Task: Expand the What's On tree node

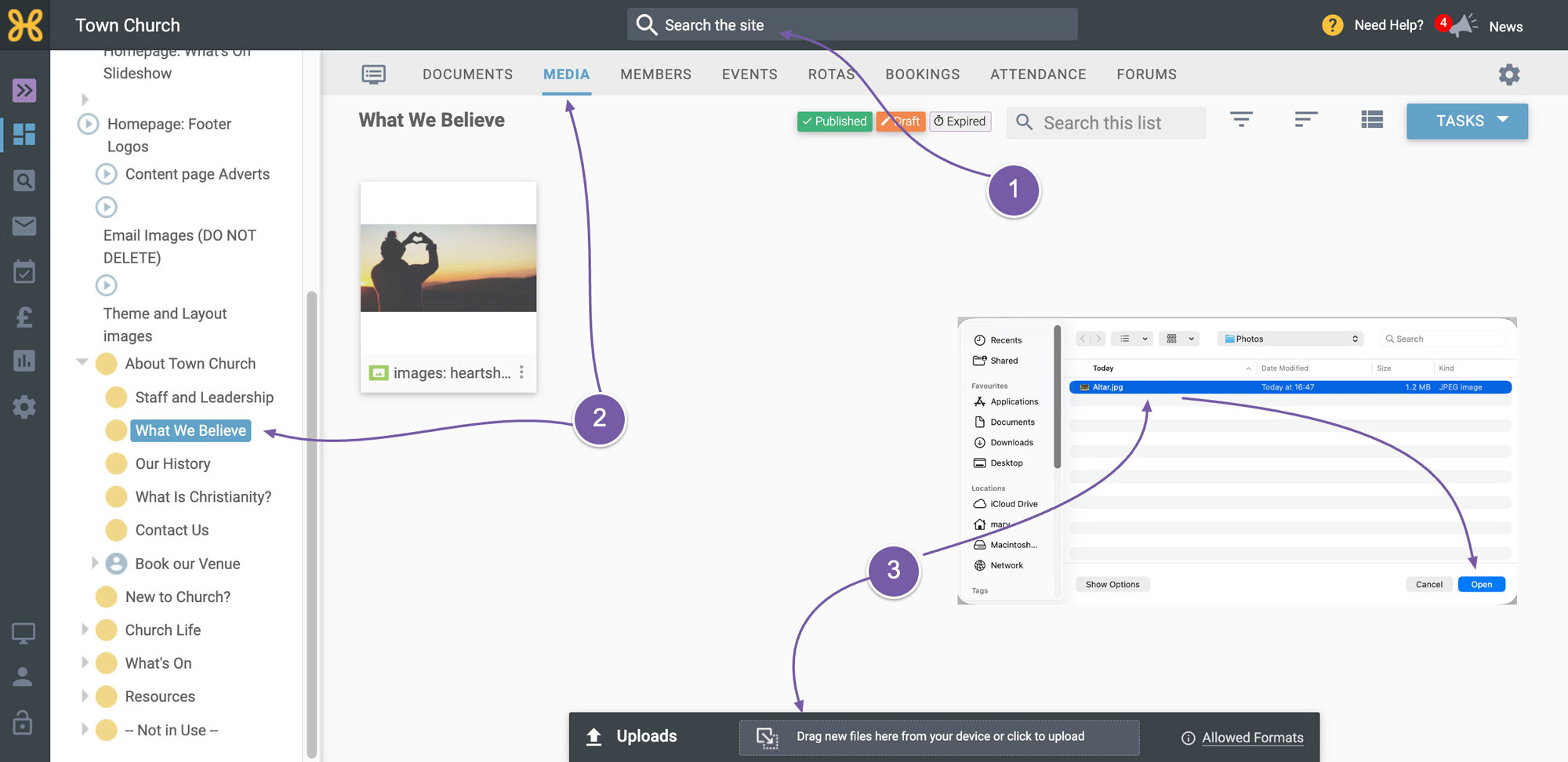Action: (x=85, y=662)
